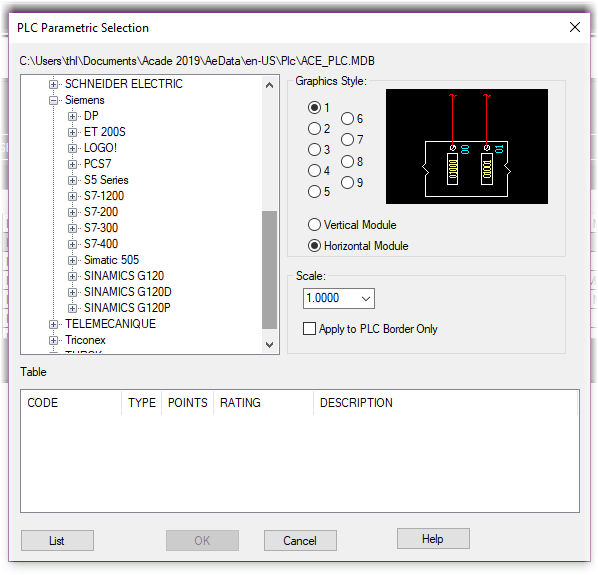Expand the LOGO! family node

[72, 148]
